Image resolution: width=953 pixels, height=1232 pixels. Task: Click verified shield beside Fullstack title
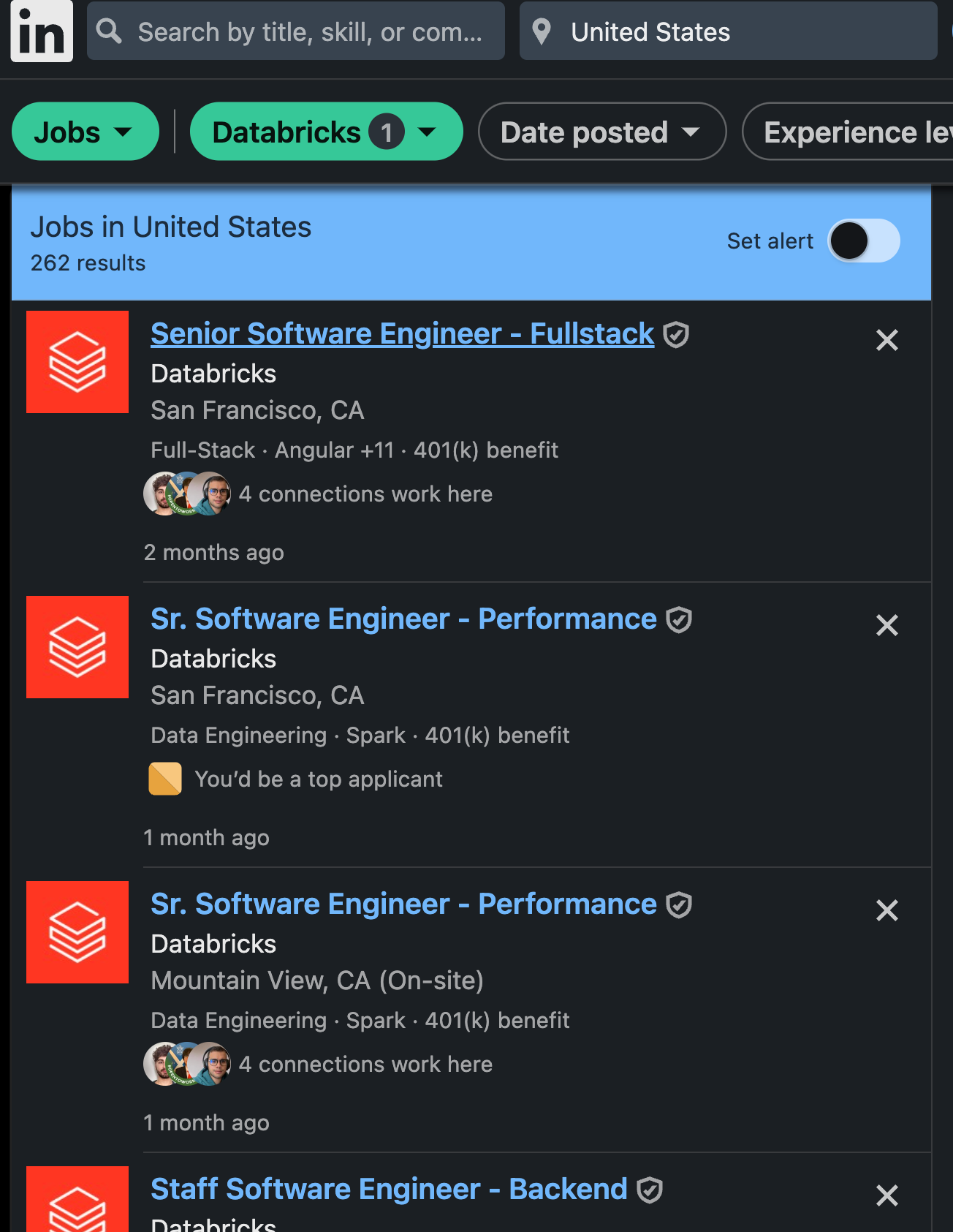pyautogui.click(x=676, y=335)
